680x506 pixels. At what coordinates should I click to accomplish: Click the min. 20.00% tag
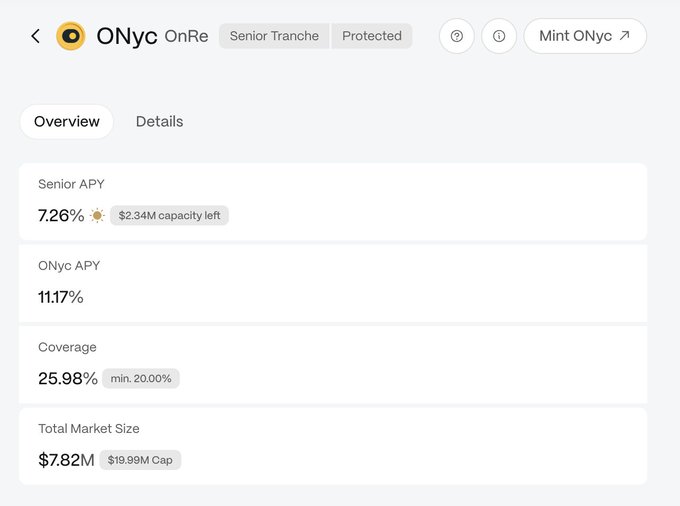[141, 379]
